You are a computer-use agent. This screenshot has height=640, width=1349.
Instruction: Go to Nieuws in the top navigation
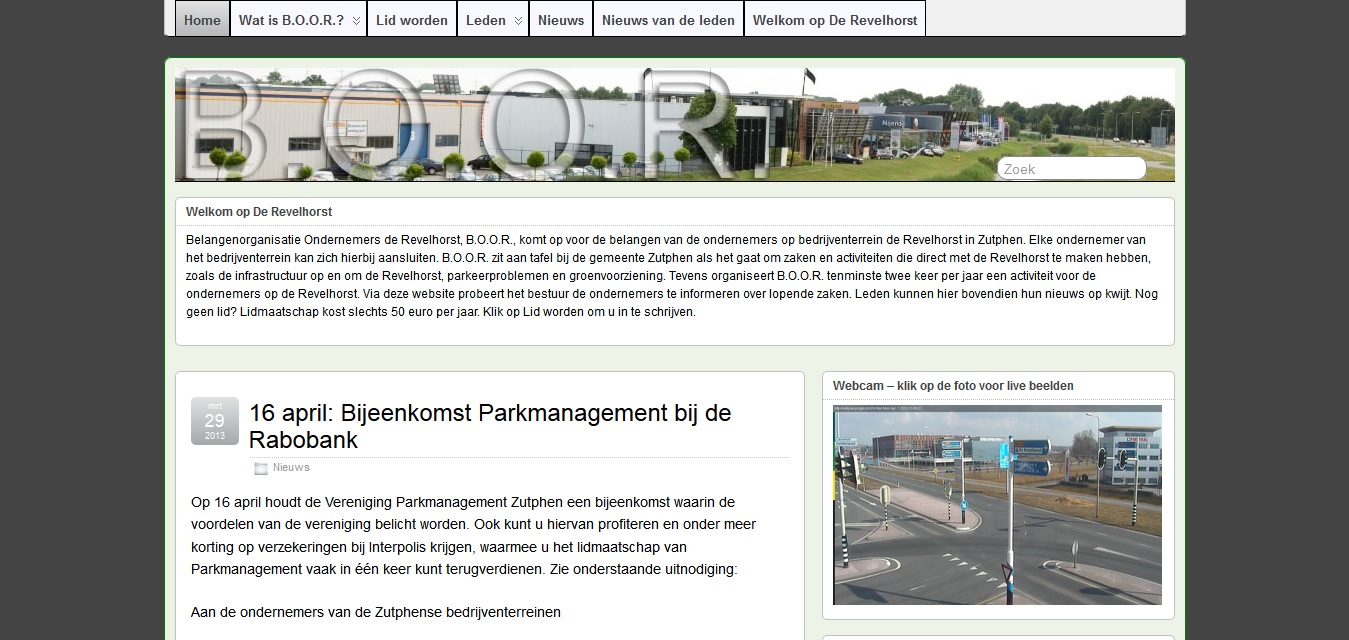click(x=561, y=20)
